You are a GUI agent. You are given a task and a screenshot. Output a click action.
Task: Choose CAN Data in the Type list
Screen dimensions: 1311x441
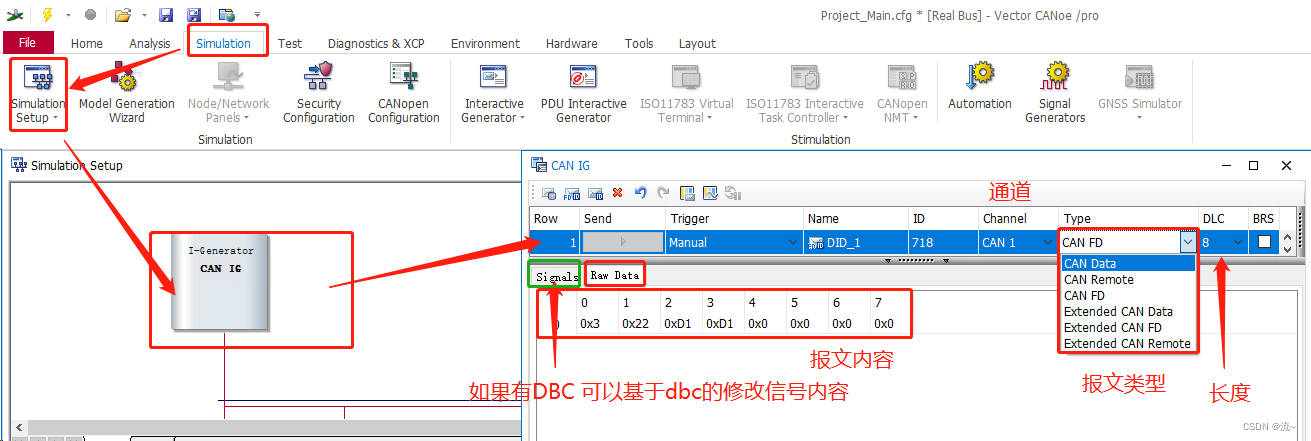pos(1128,264)
